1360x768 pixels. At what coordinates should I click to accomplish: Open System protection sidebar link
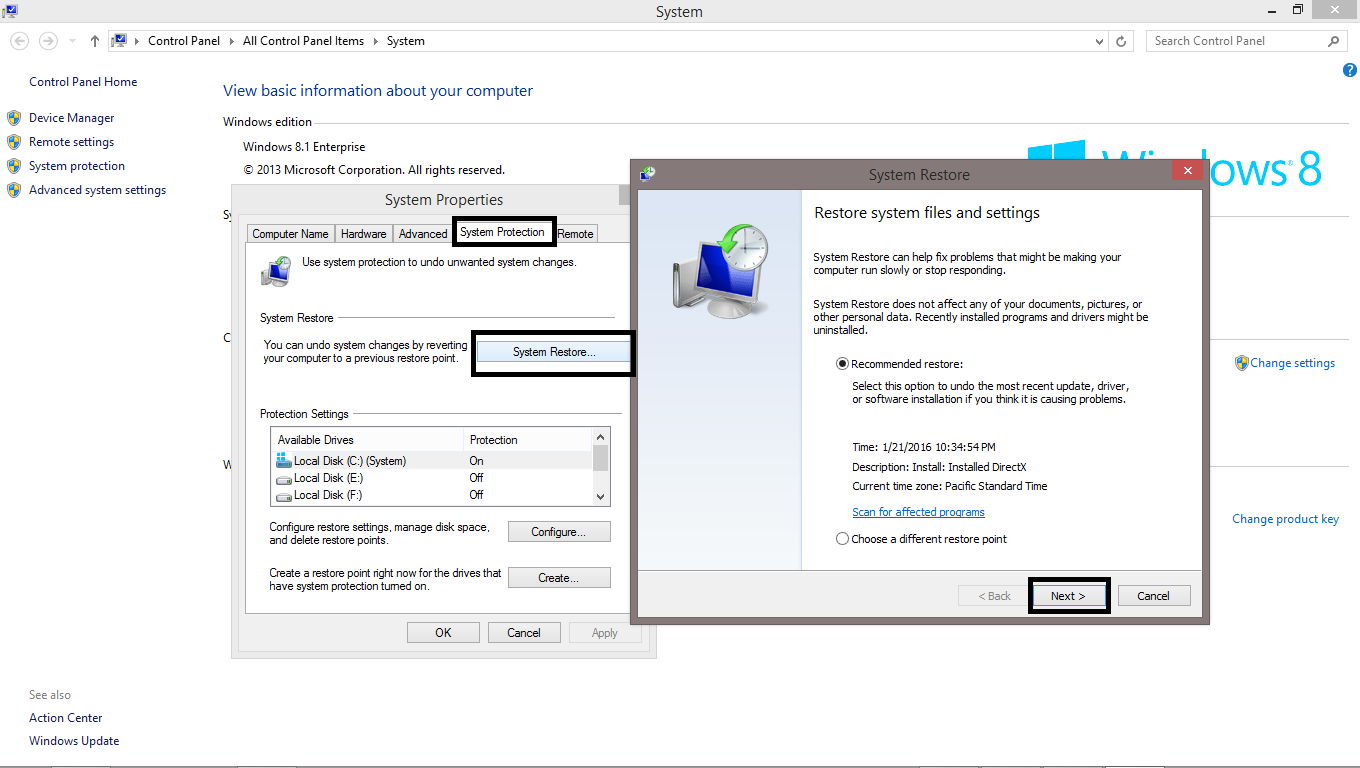point(77,166)
